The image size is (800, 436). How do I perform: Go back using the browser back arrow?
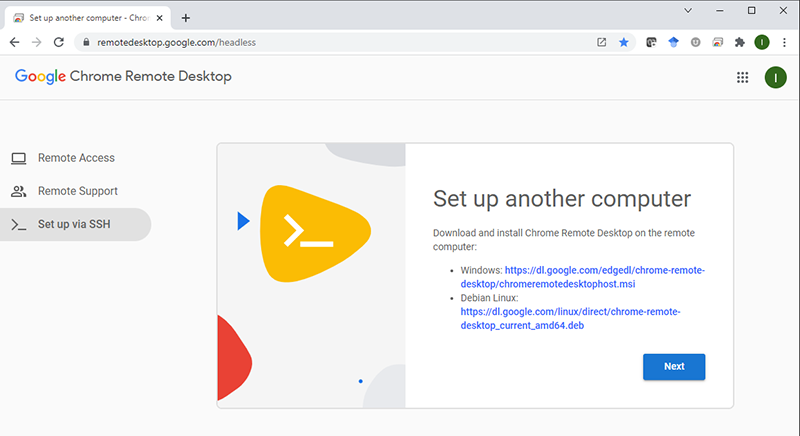point(15,42)
